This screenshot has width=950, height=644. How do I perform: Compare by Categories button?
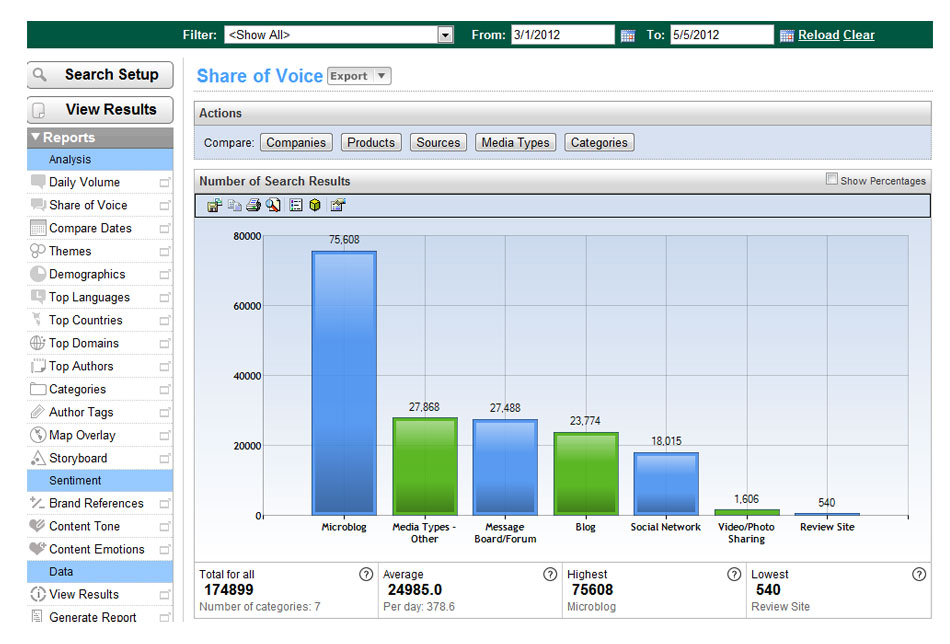(x=599, y=142)
